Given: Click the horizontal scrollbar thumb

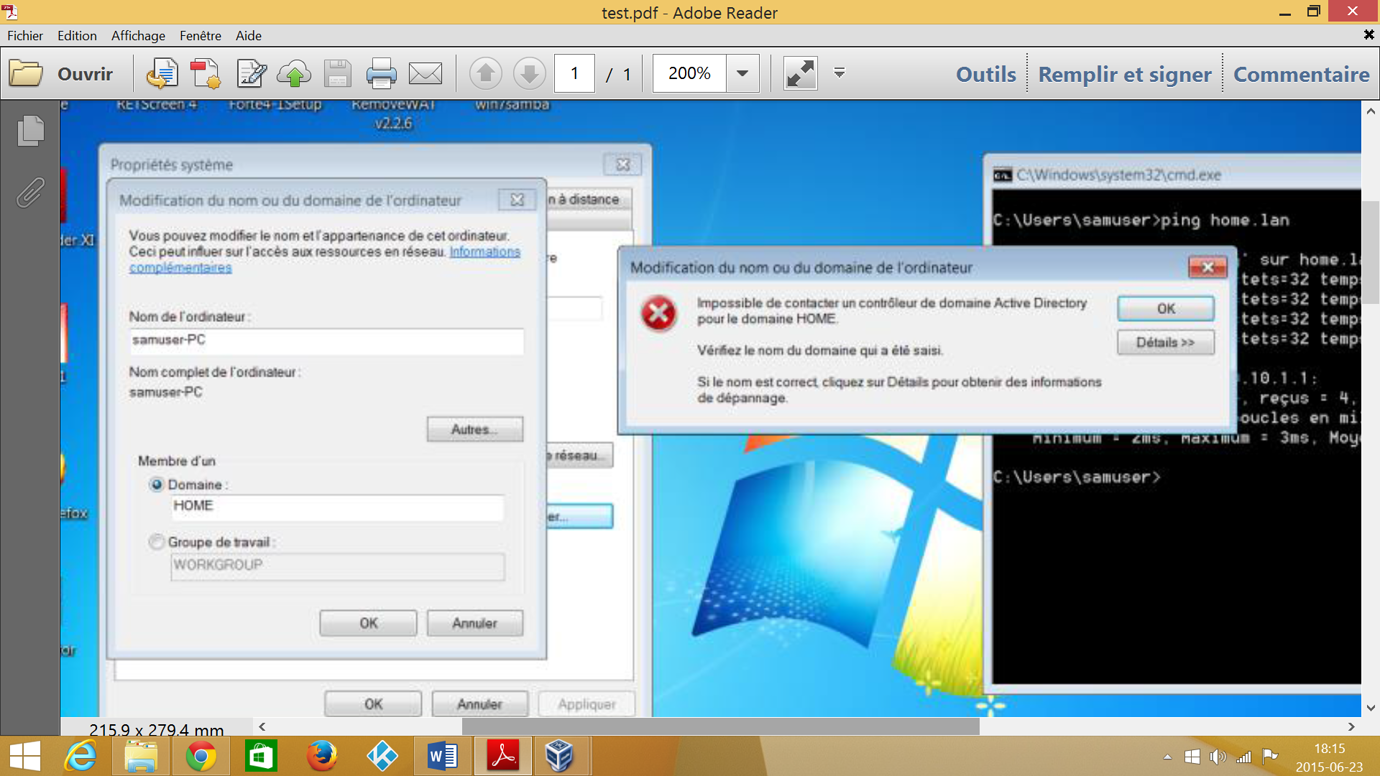Looking at the screenshot, I should click(720, 727).
